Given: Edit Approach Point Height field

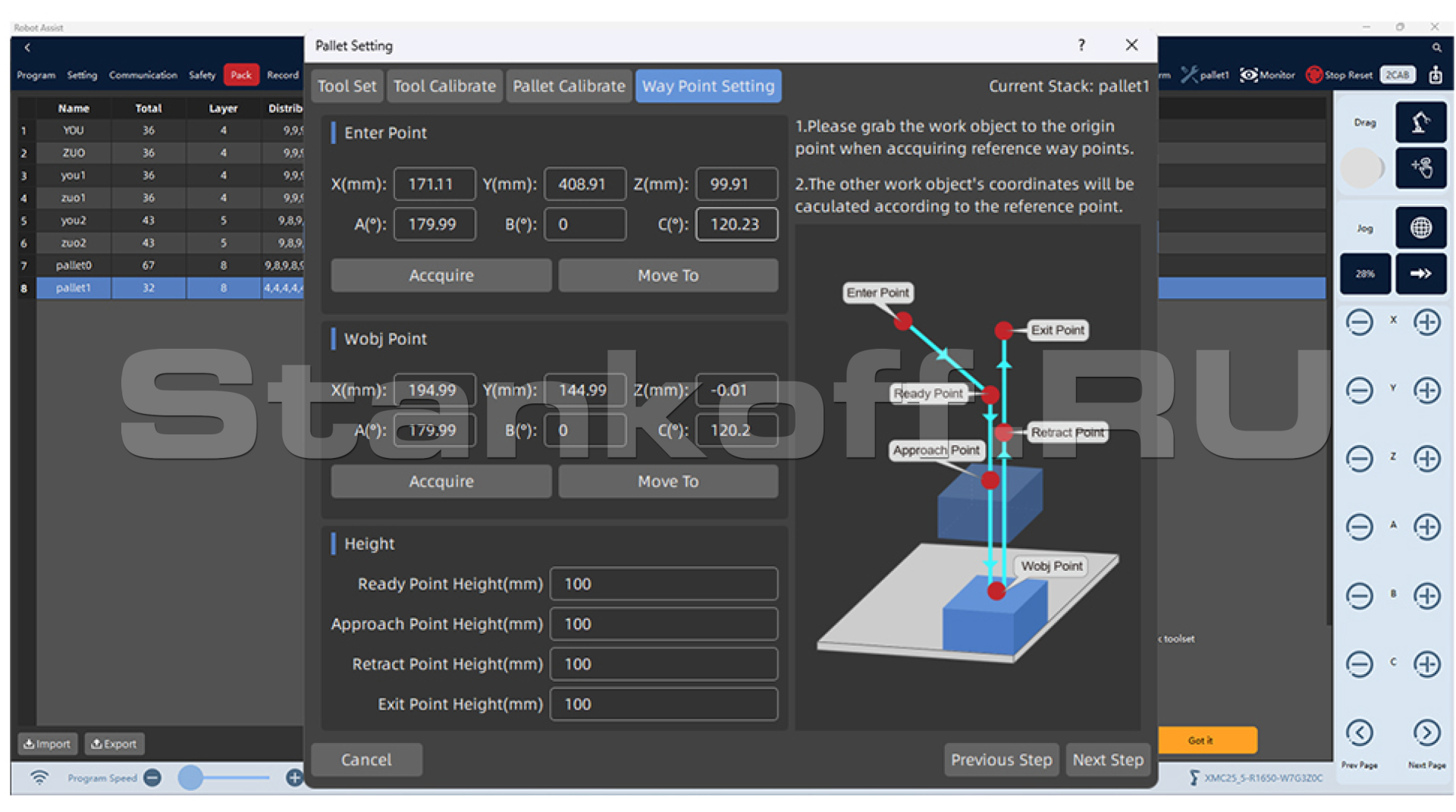Looking at the screenshot, I should (664, 625).
